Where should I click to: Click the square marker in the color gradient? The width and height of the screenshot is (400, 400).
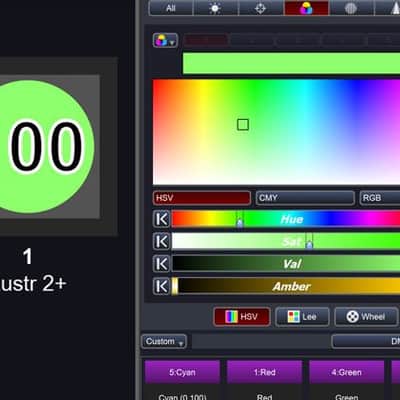[x=243, y=125]
